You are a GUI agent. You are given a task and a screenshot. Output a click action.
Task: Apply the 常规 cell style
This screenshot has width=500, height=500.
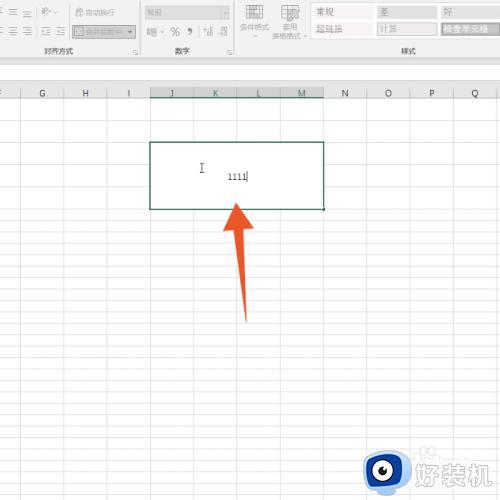[x=343, y=12]
